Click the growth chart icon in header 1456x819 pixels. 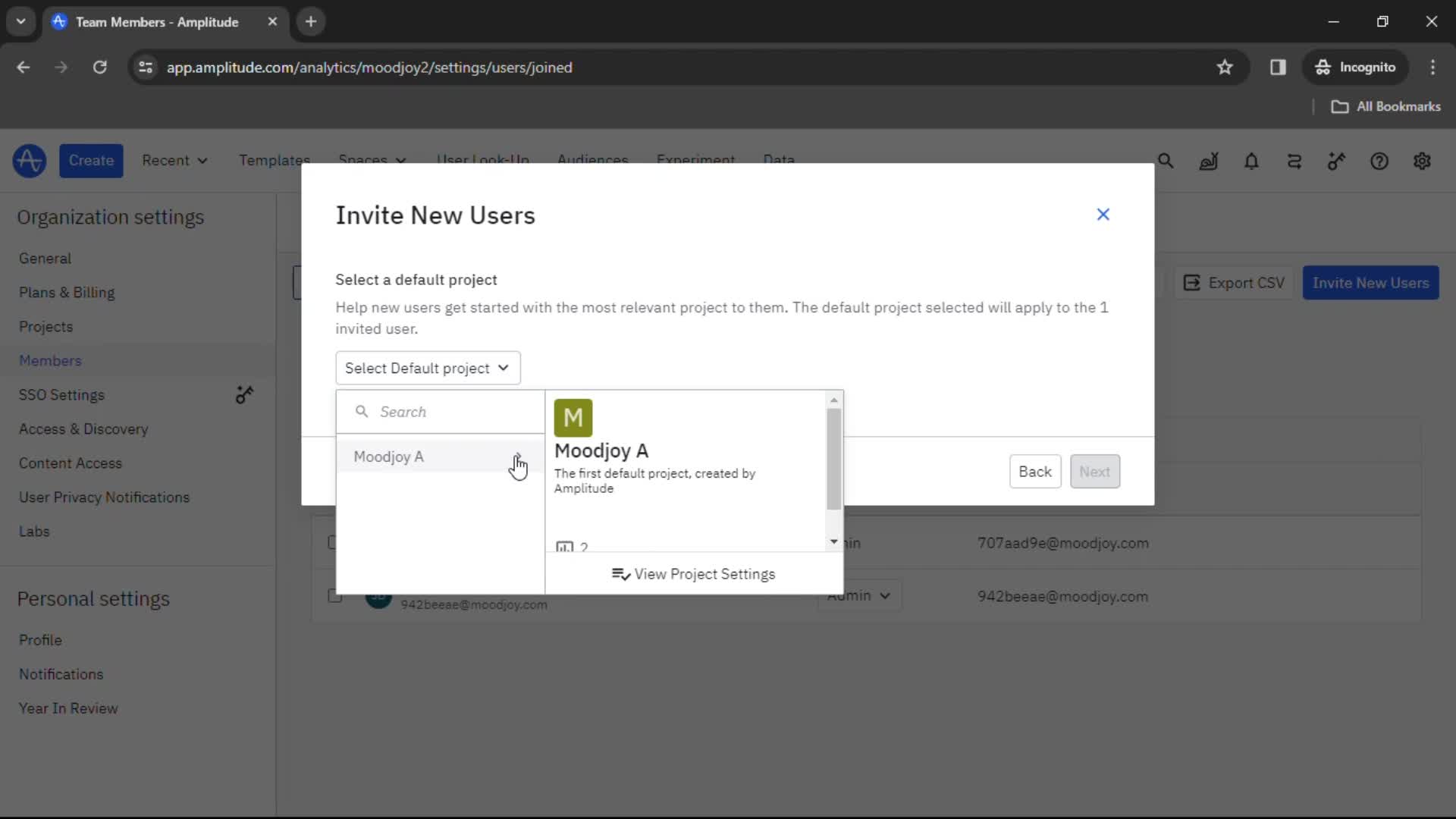pyautogui.click(x=1209, y=161)
